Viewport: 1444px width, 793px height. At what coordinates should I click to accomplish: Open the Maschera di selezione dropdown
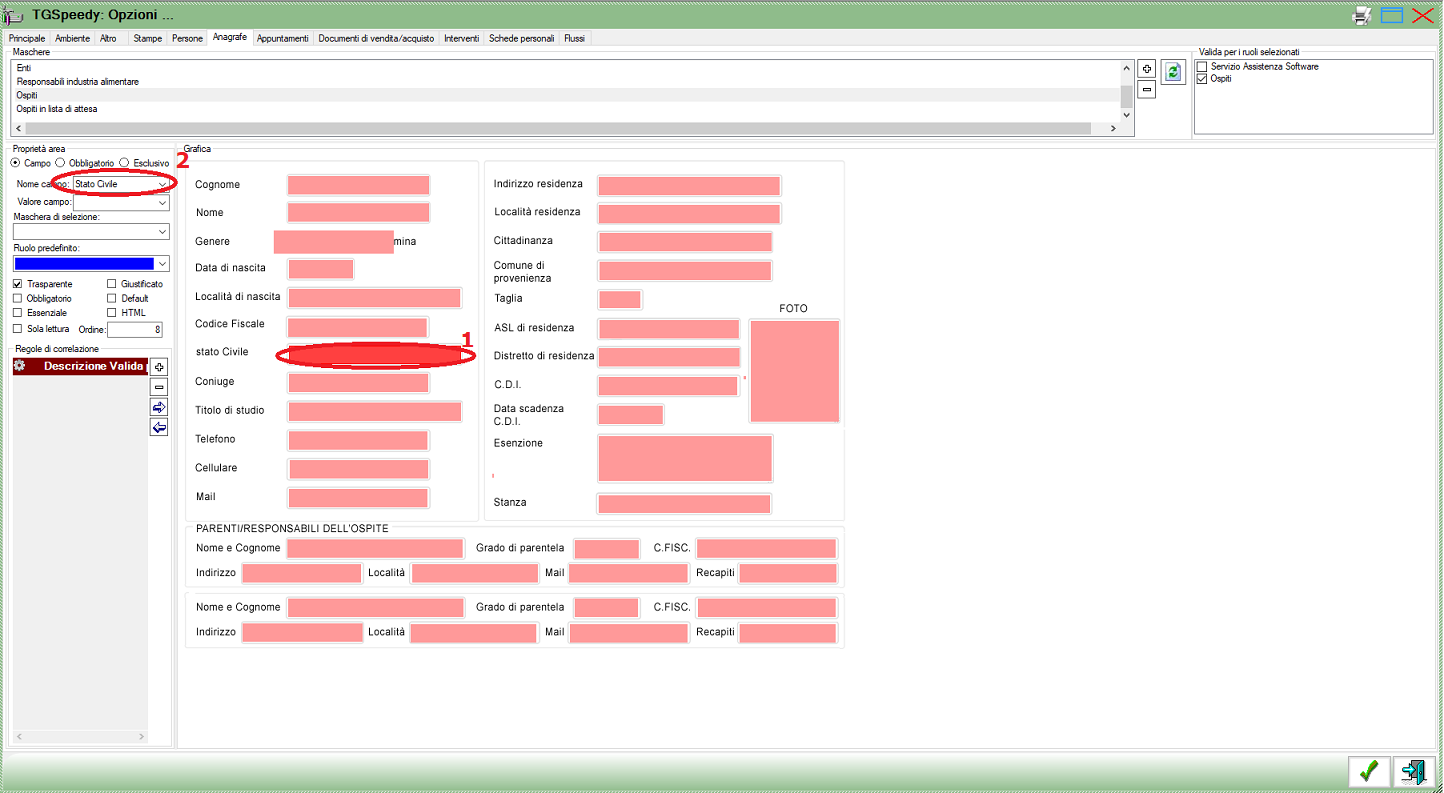tap(162, 232)
